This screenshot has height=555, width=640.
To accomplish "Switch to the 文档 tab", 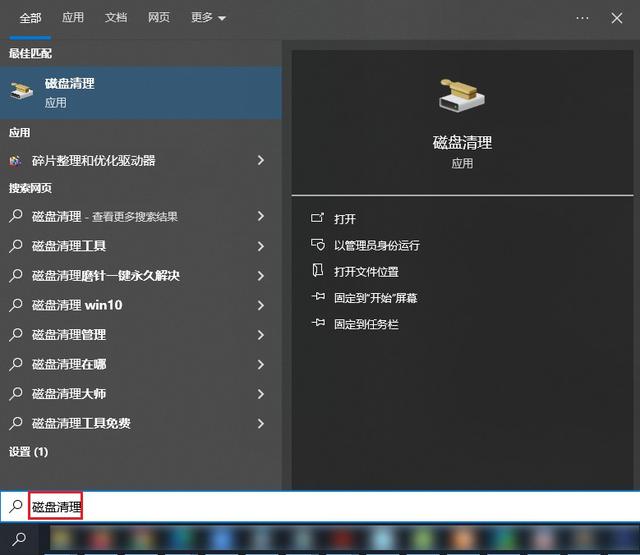I will click(116, 18).
